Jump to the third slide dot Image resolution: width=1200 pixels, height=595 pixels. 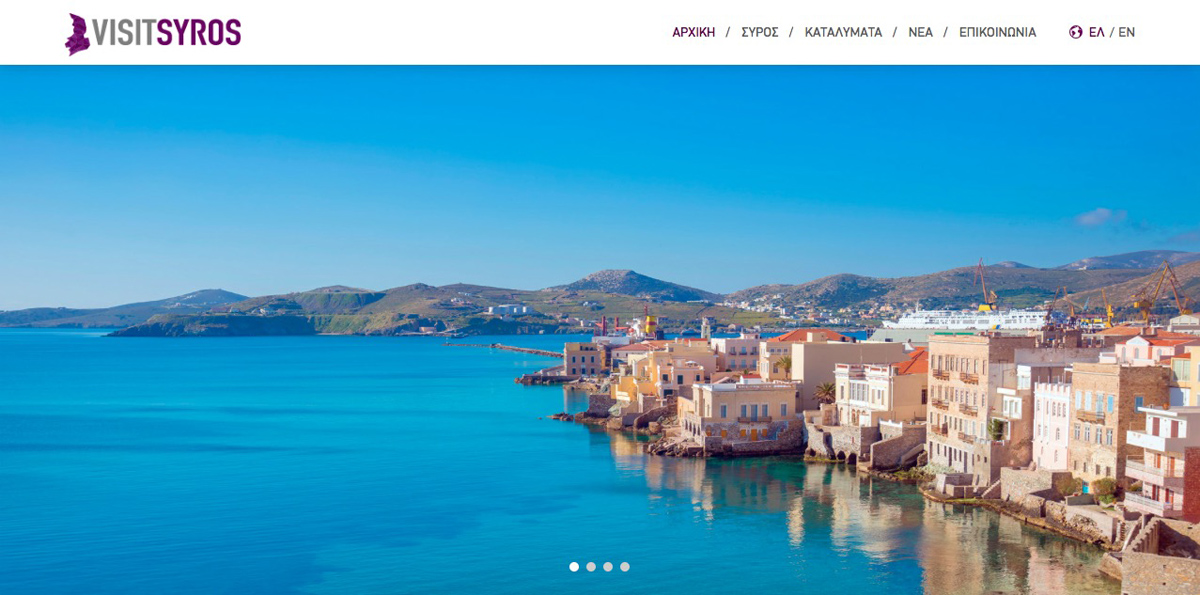(x=608, y=567)
